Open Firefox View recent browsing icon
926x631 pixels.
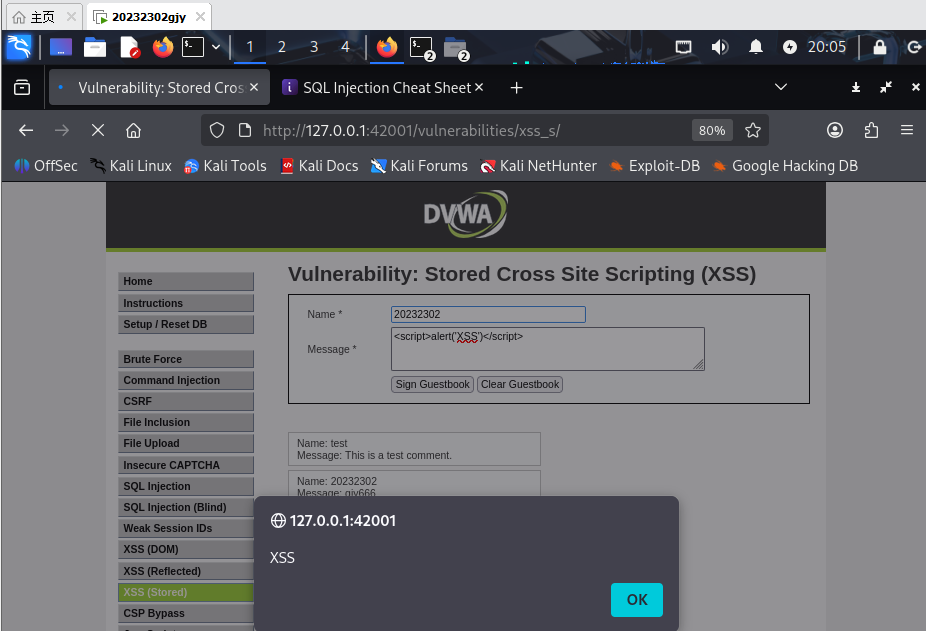click(x=22, y=87)
